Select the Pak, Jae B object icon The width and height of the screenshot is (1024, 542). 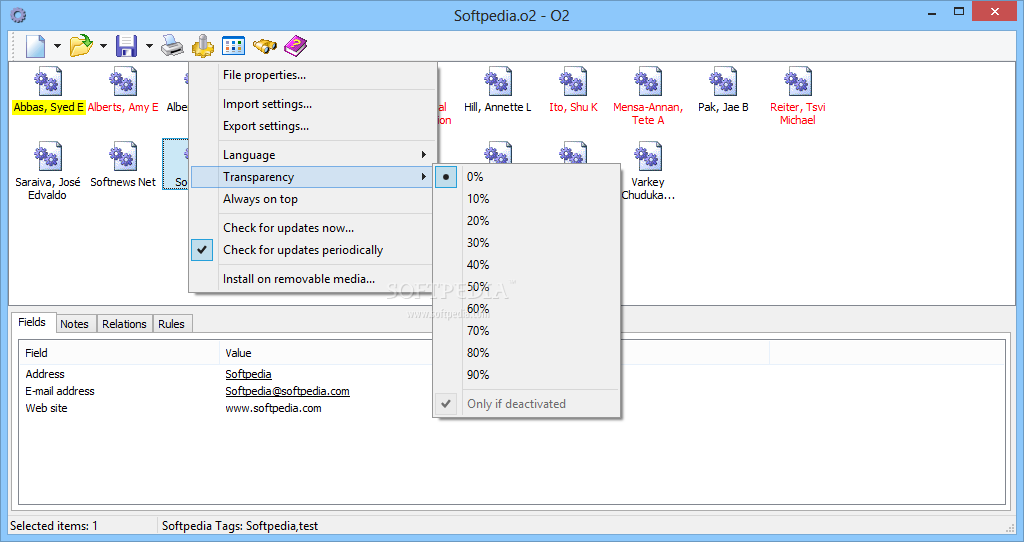click(723, 82)
